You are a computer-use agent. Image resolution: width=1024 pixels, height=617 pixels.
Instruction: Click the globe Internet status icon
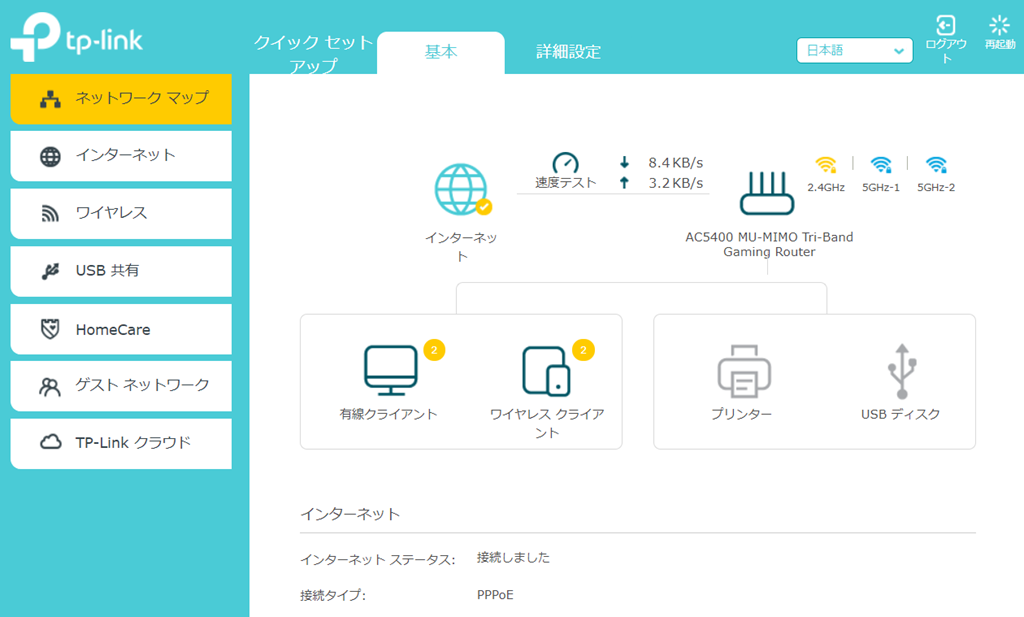(x=461, y=189)
